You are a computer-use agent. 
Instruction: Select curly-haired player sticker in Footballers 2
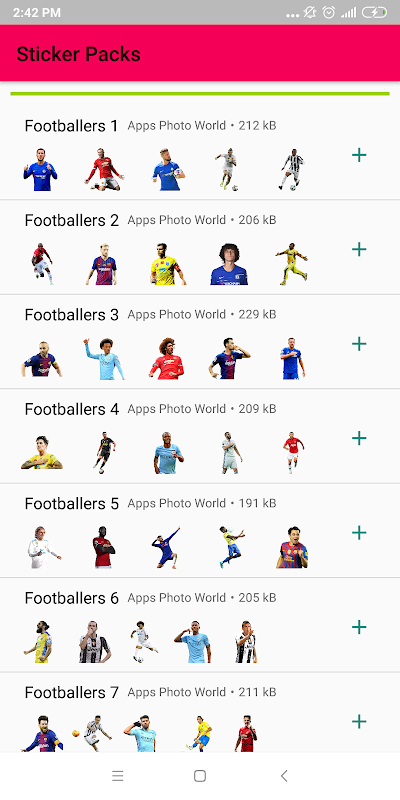pyautogui.click(x=229, y=264)
